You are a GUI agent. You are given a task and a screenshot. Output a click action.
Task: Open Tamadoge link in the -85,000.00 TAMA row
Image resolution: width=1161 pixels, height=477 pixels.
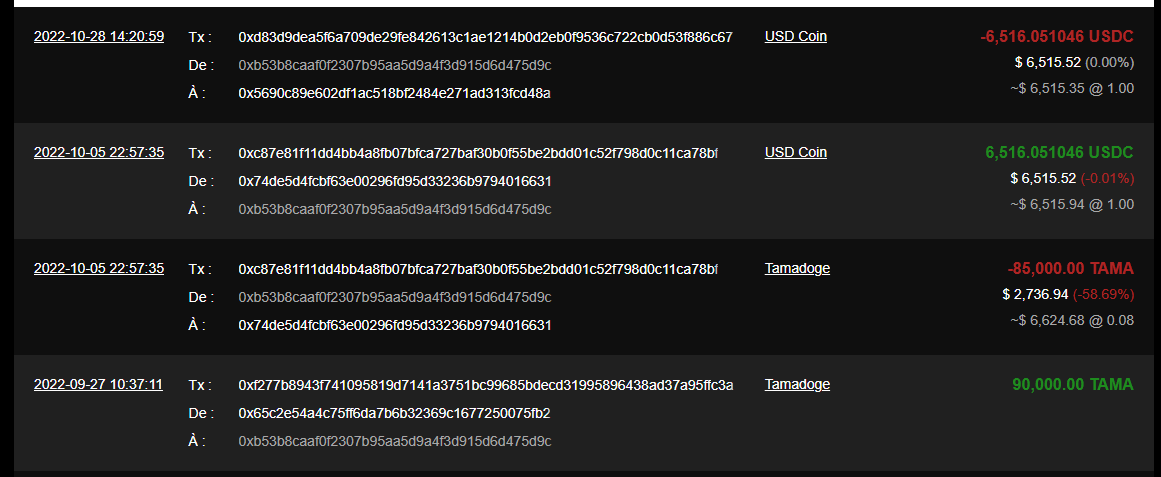point(797,269)
